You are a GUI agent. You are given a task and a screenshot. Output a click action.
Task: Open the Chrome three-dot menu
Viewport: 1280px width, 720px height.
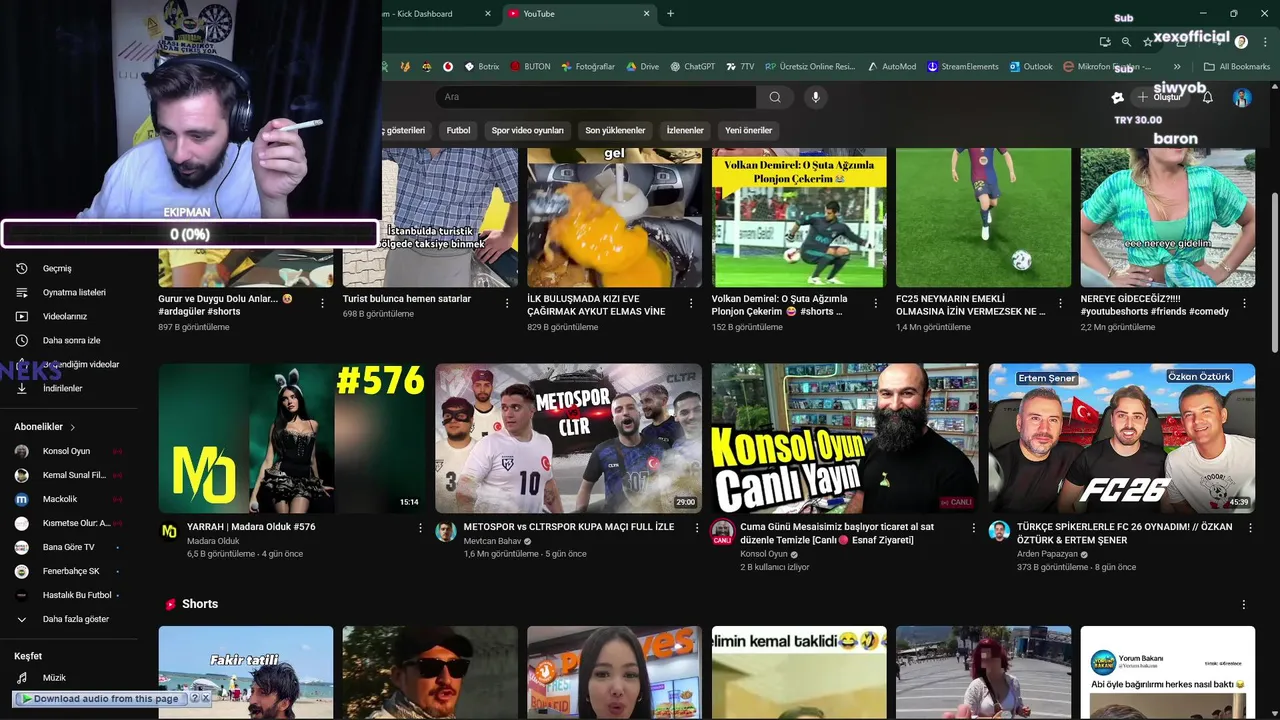point(1264,42)
